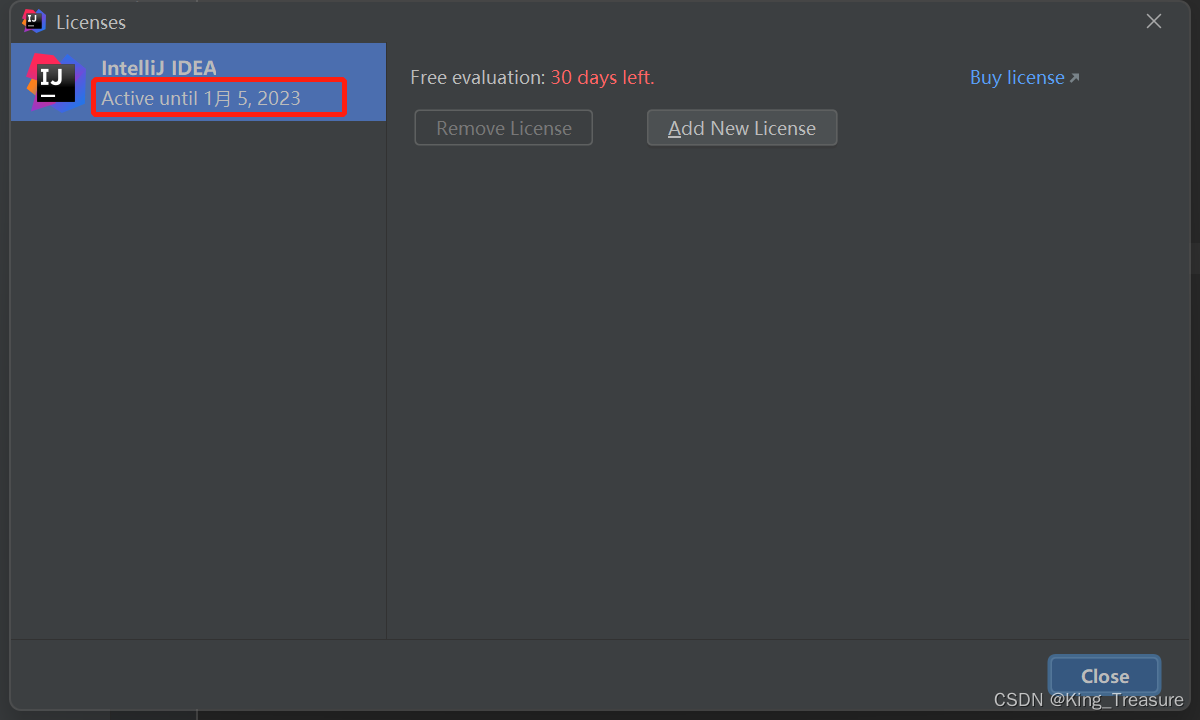Click the Add New License button
1200x720 pixels.
(x=742, y=128)
